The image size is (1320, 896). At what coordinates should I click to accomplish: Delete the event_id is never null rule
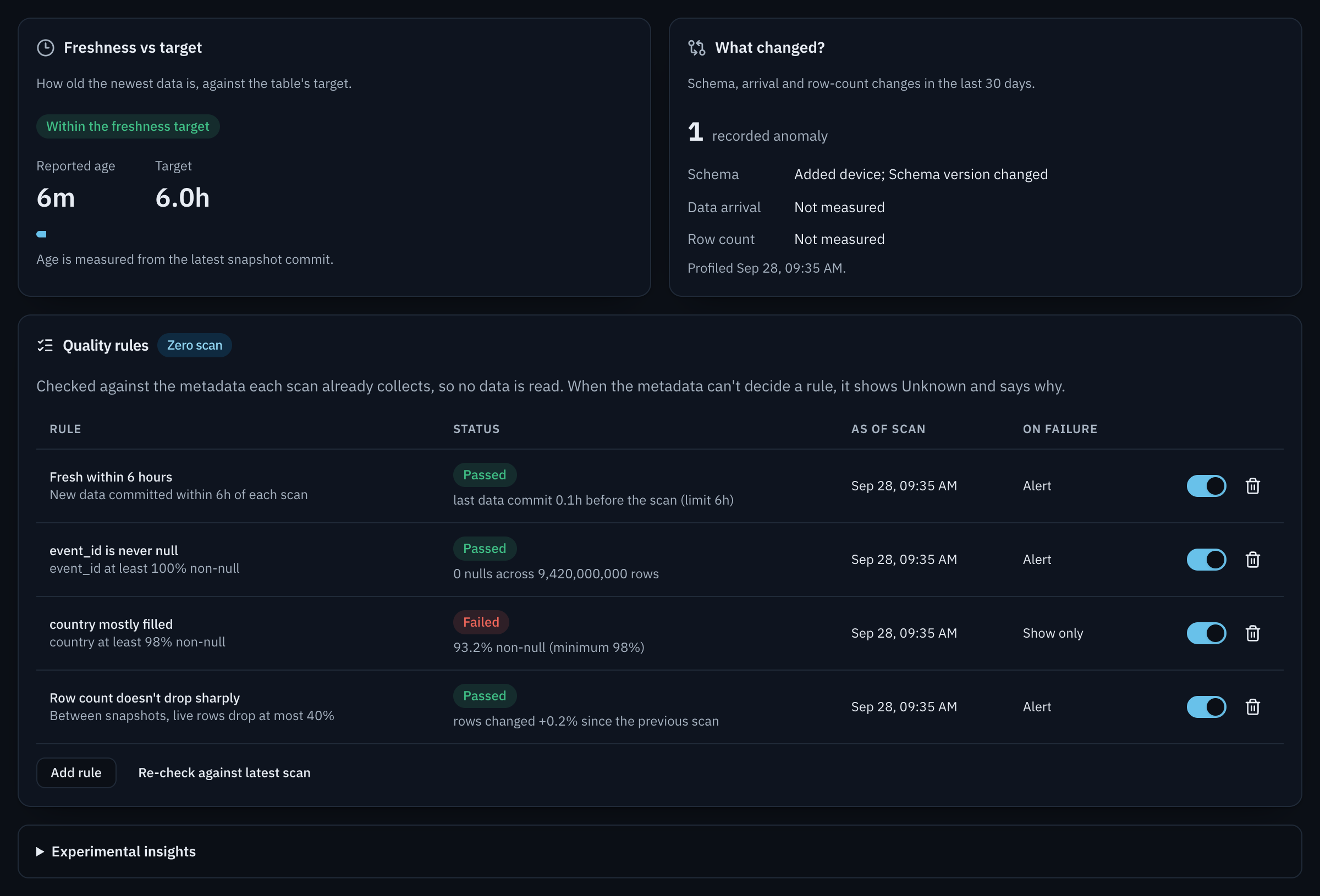point(1252,560)
